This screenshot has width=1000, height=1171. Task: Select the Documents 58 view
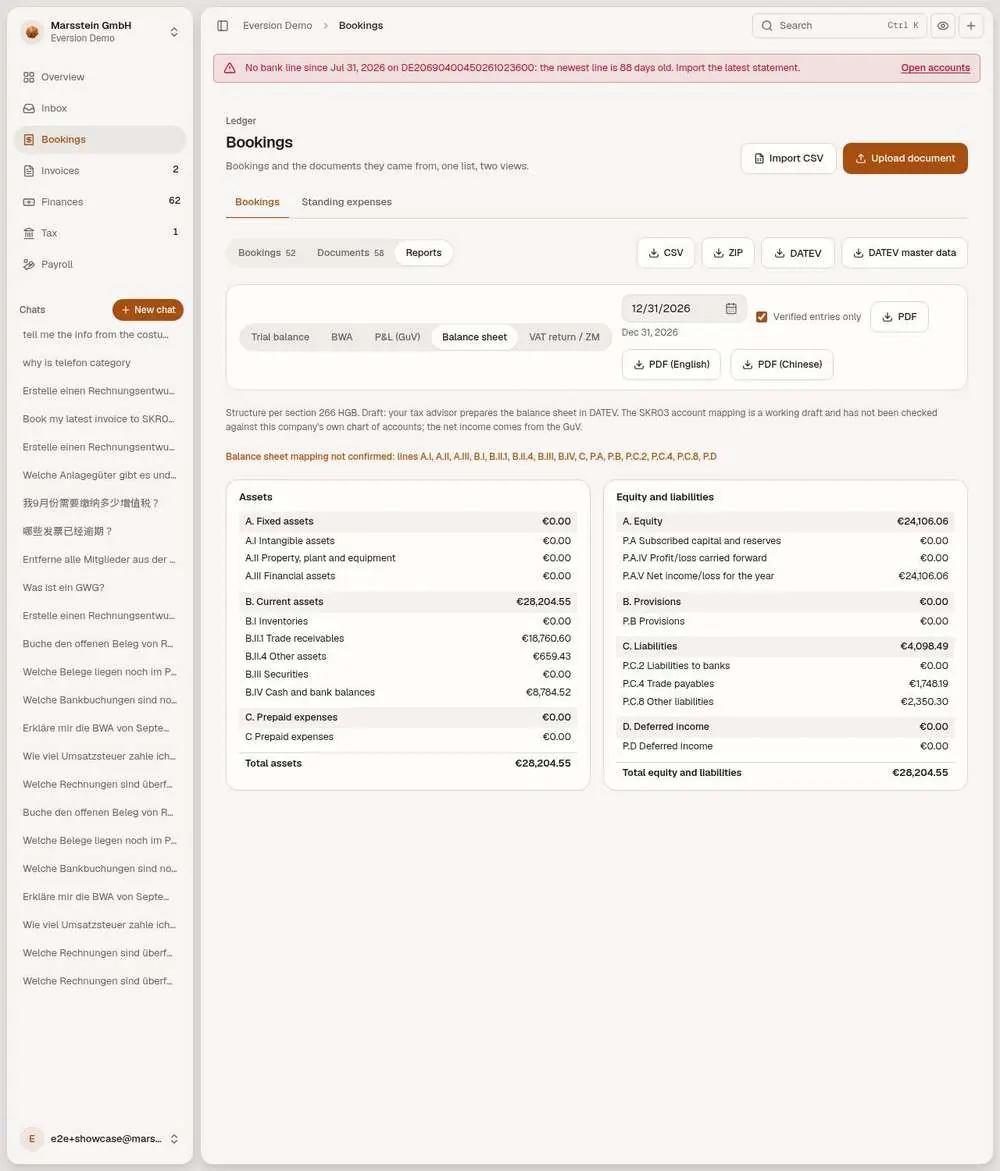pyautogui.click(x=350, y=253)
